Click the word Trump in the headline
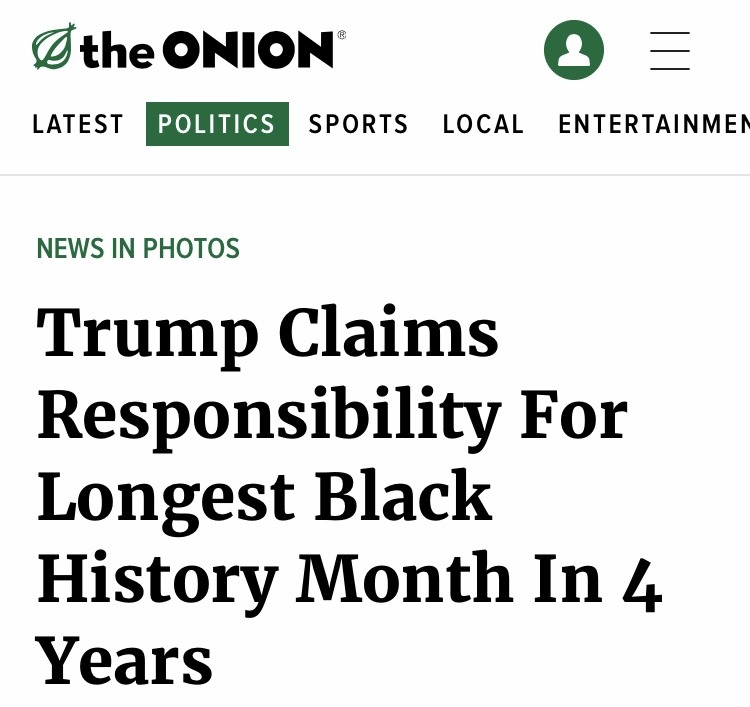Image resolution: width=750 pixels, height=707 pixels. 148,335
